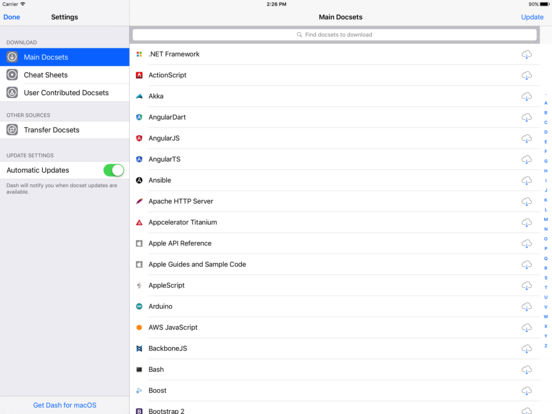Click the Transfer Docsets sidebar icon
The width and height of the screenshot is (552, 414).
tap(12, 130)
